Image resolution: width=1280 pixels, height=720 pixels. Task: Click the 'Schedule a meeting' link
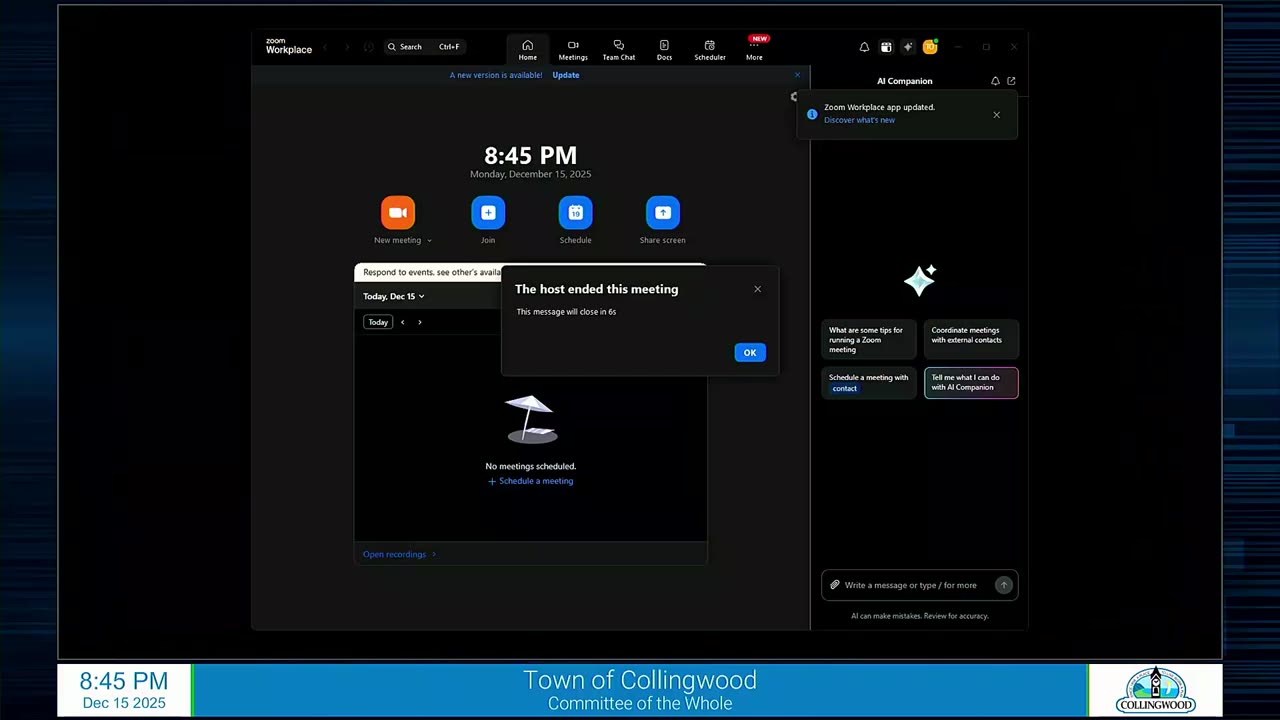tap(530, 481)
